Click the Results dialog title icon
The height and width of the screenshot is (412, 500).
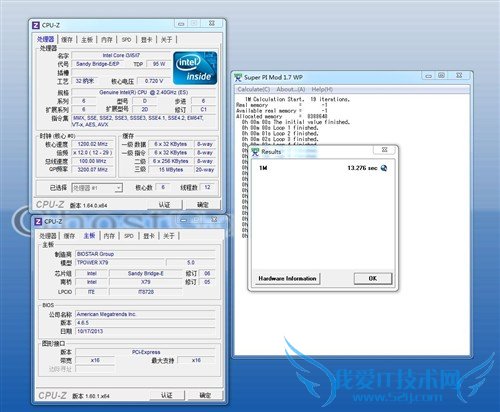[x=255, y=152]
